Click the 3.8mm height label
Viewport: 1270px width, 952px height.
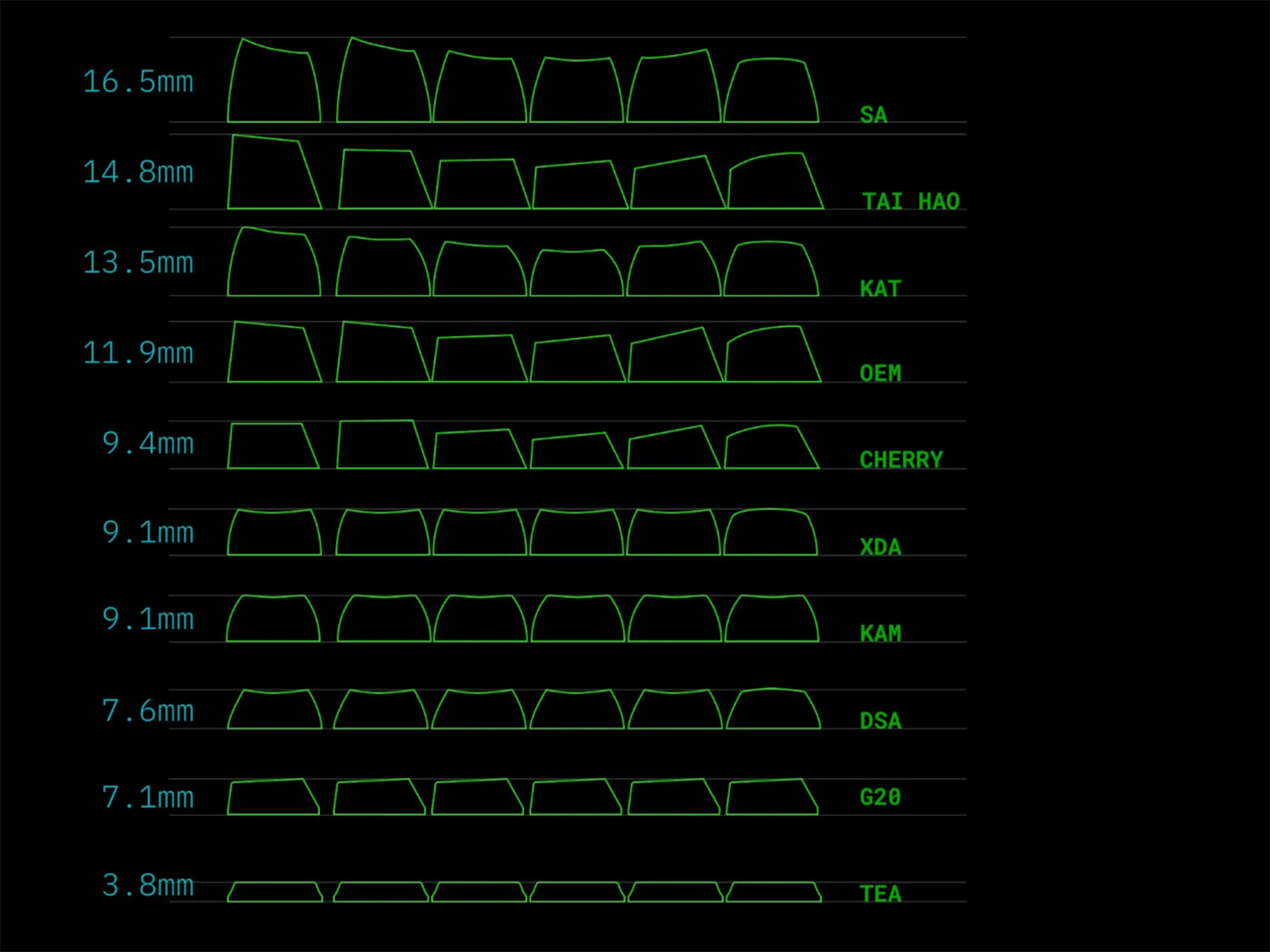148,886
